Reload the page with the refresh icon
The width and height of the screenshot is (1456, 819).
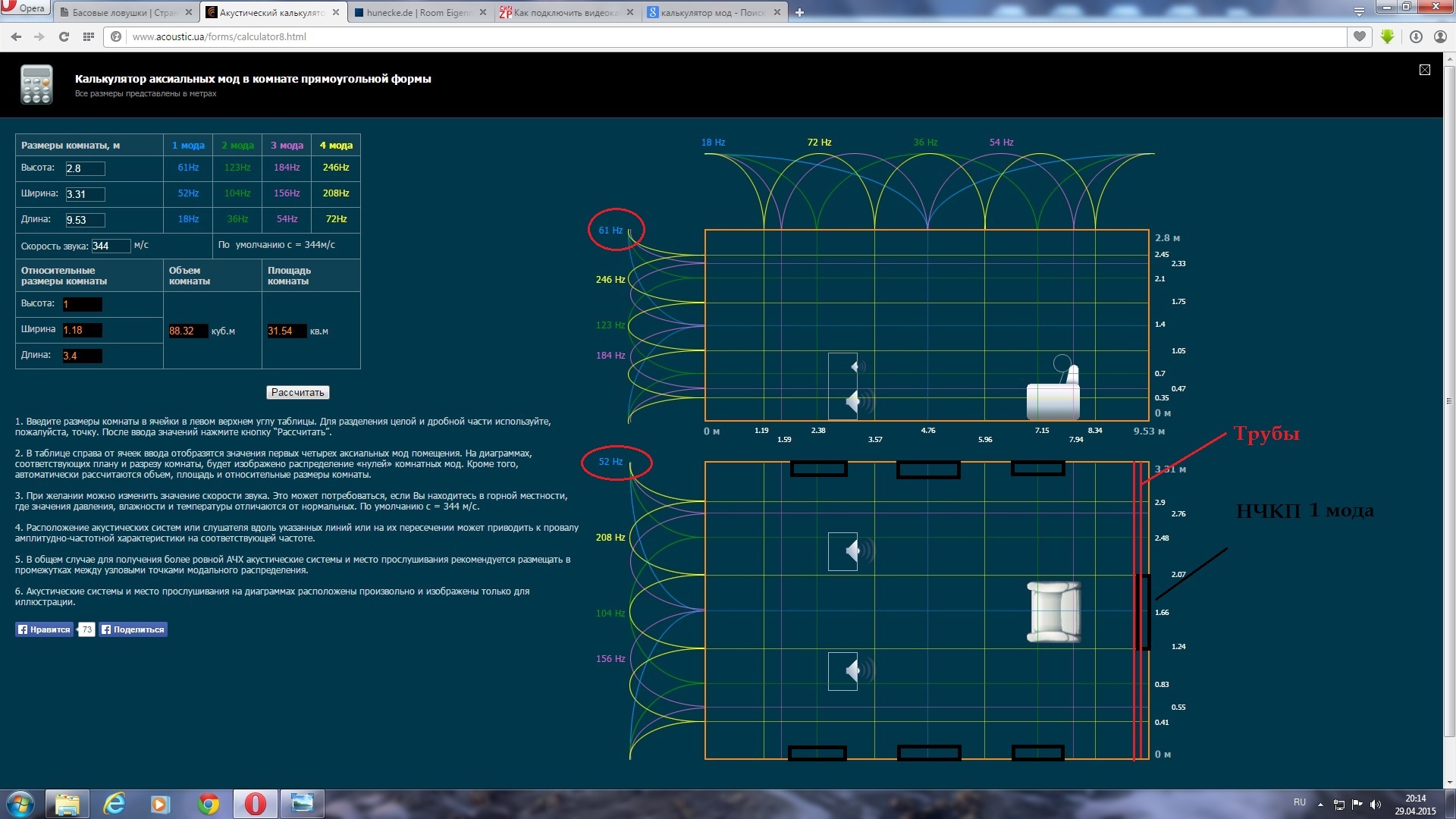coord(64,36)
